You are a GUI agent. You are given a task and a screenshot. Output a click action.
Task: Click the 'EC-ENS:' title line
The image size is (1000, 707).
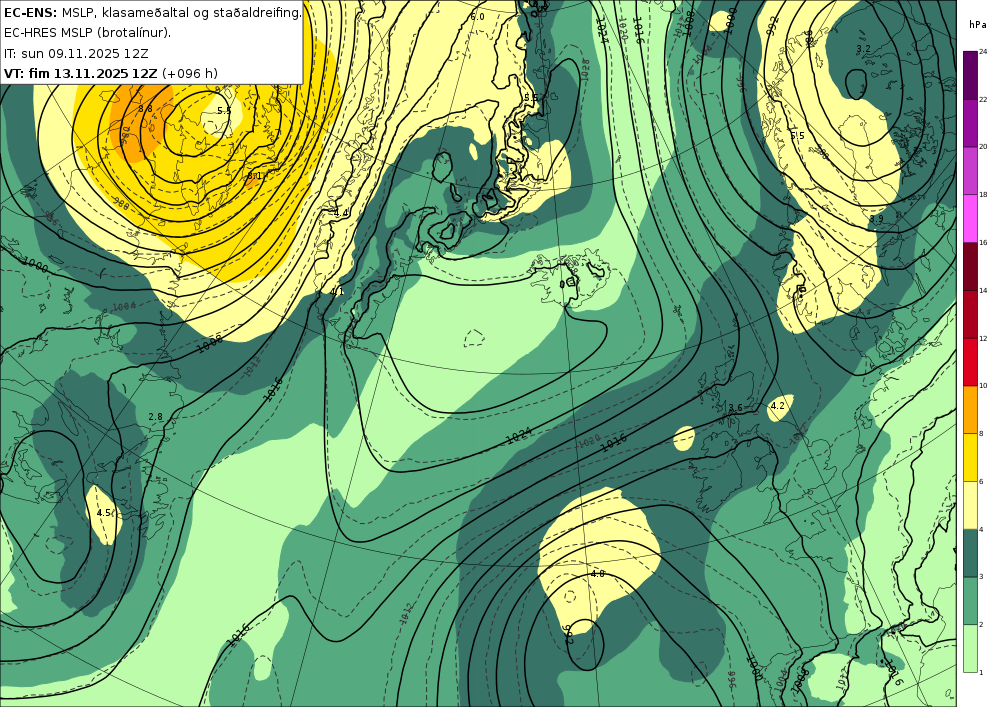pyautogui.click(x=152, y=12)
